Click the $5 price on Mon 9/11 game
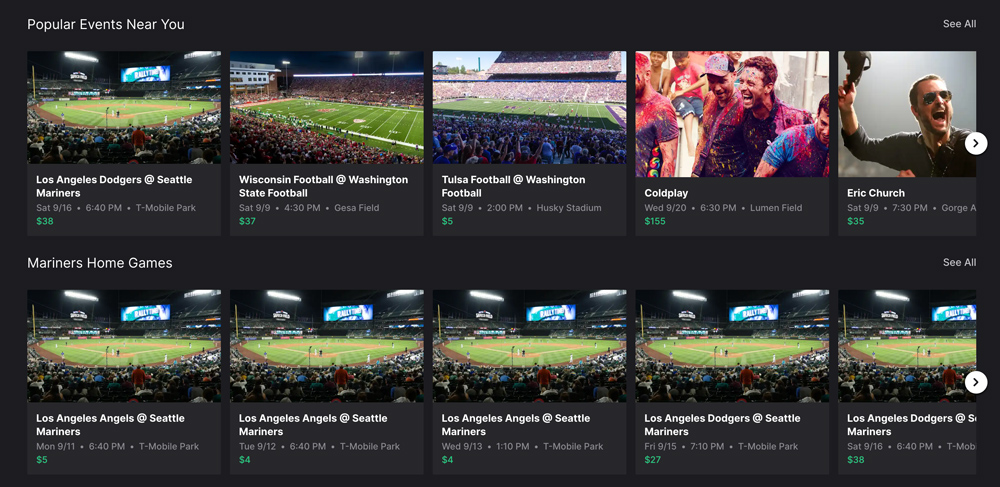The height and width of the screenshot is (487, 1000). tap(41, 460)
